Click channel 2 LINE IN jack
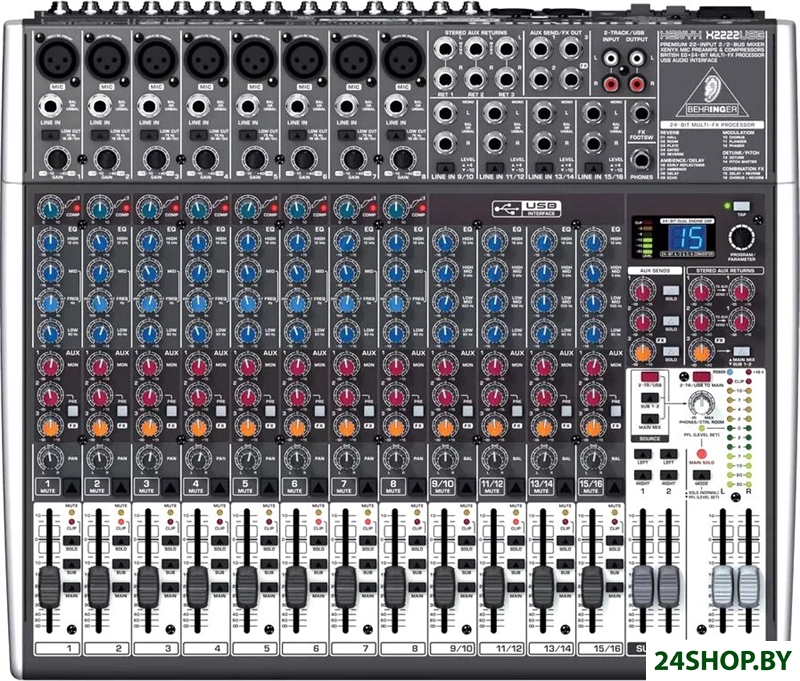This screenshot has width=800, height=681. pos(99,107)
